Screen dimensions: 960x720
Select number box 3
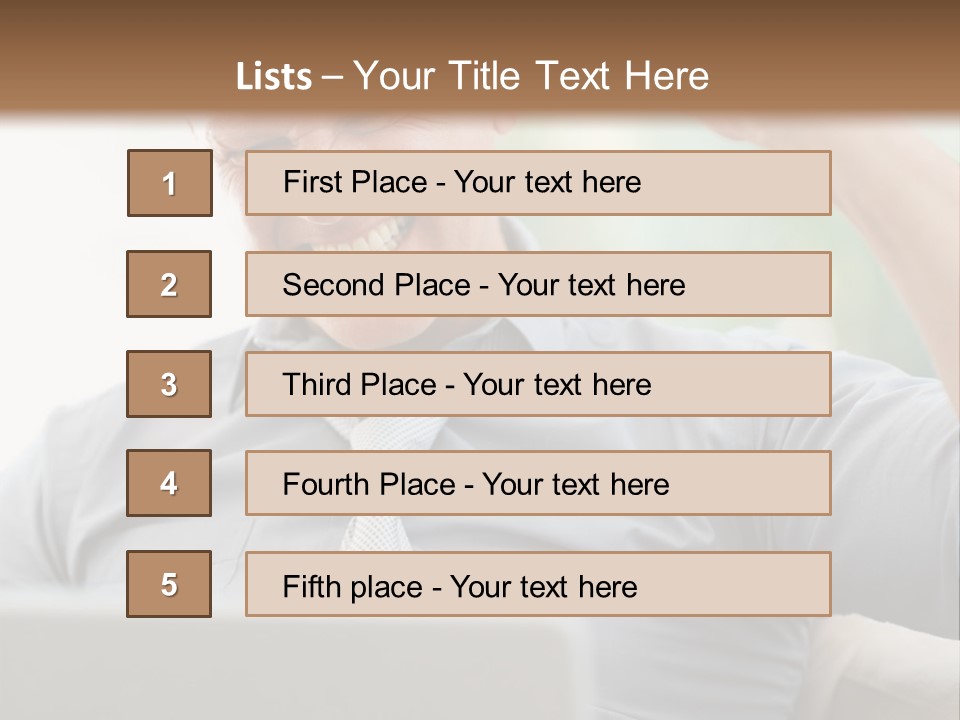(x=169, y=384)
